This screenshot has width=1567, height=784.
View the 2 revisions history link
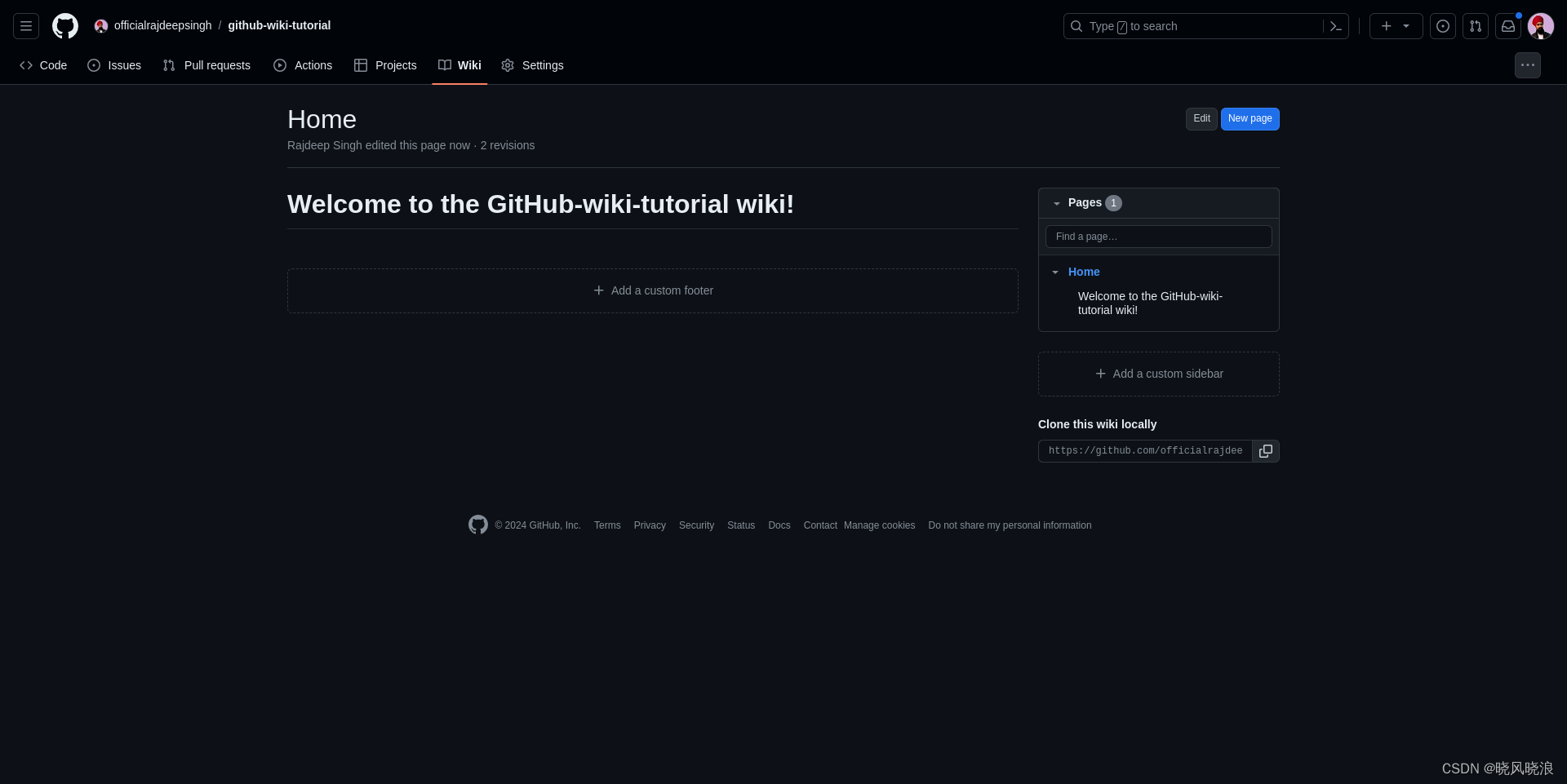(x=508, y=145)
